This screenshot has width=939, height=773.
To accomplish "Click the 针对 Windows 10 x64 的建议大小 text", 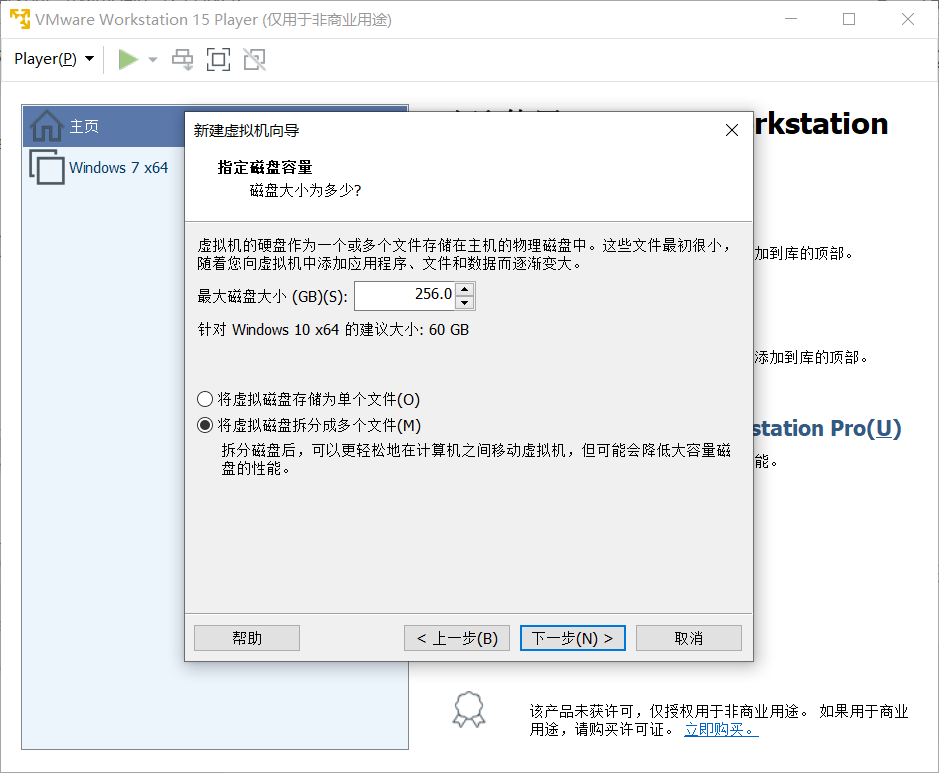I will [x=333, y=330].
